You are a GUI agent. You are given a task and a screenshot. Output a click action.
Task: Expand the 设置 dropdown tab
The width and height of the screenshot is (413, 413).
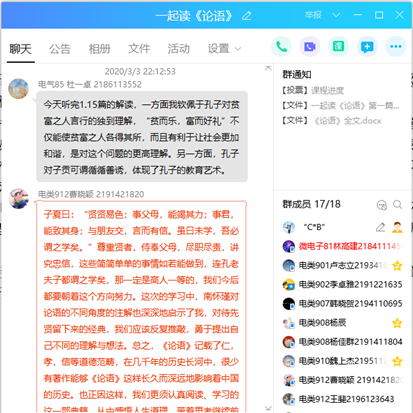(x=224, y=49)
